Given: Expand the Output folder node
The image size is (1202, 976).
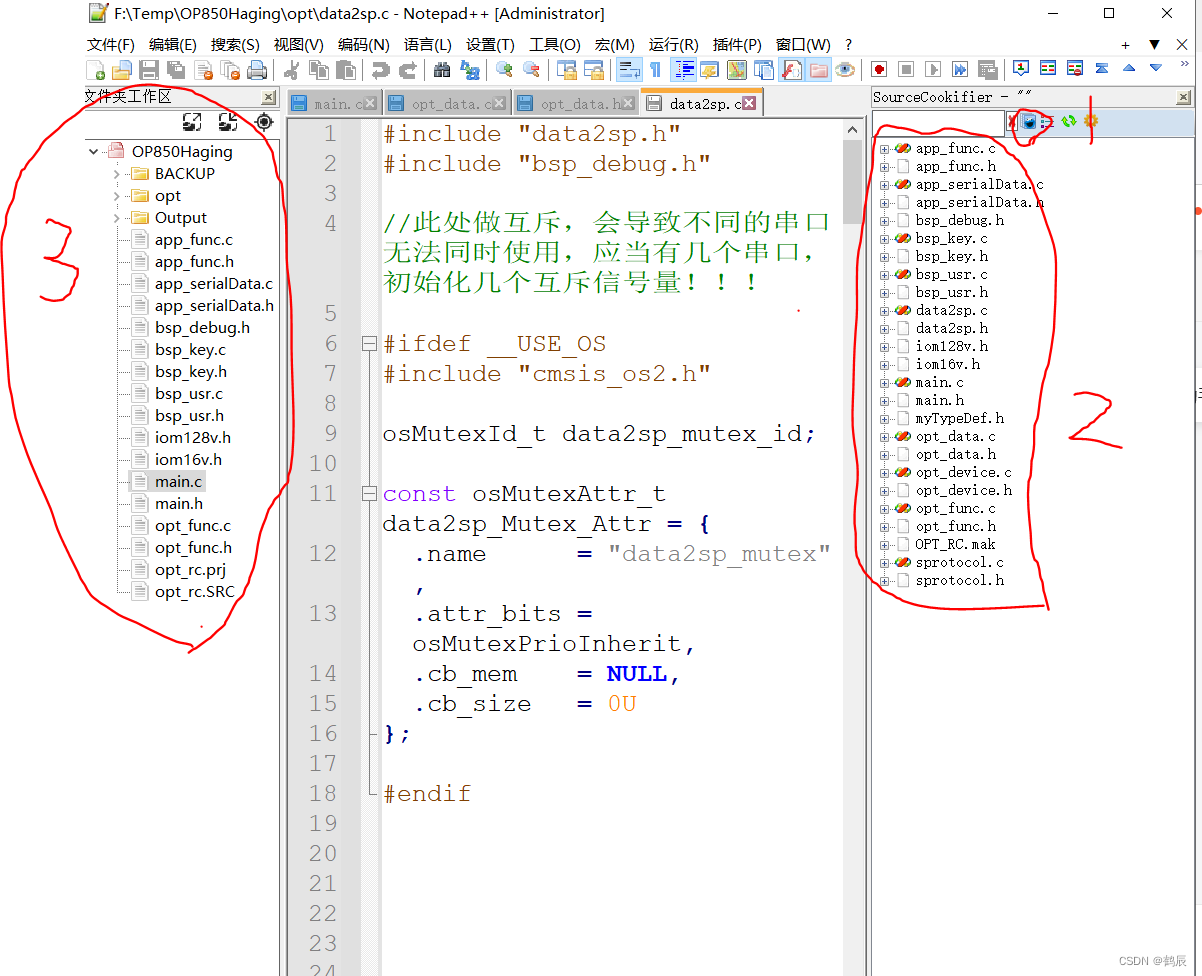Looking at the screenshot, I should pyautogui.click(x=116, y=218).
